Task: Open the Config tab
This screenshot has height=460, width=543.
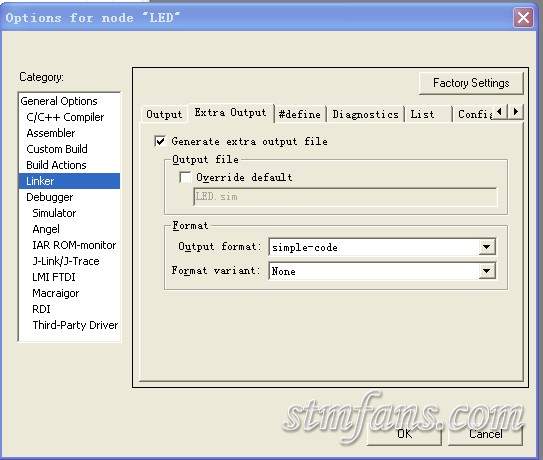Action: (x=474, y=114)
